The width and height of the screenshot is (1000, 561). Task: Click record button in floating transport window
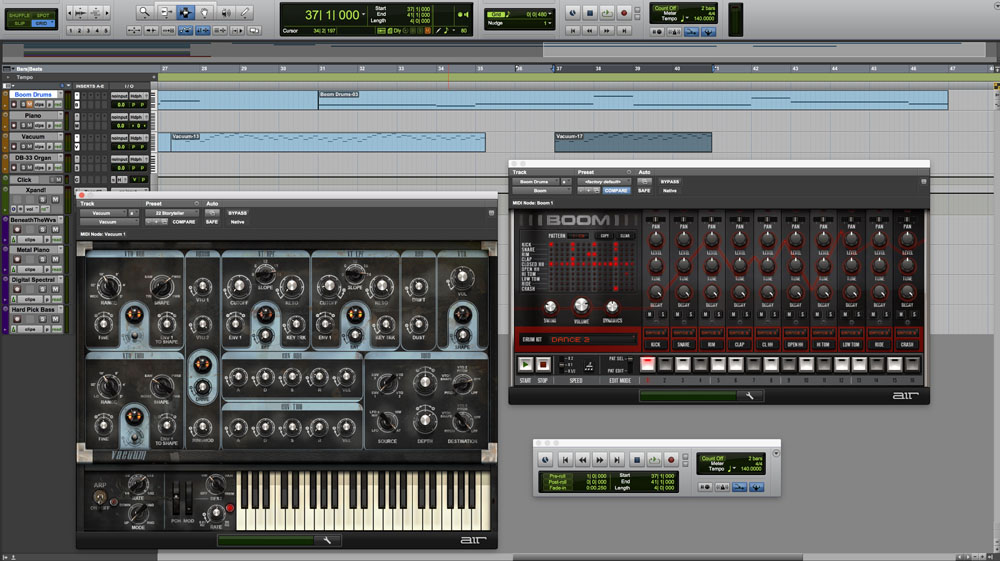tap(671, 459)
